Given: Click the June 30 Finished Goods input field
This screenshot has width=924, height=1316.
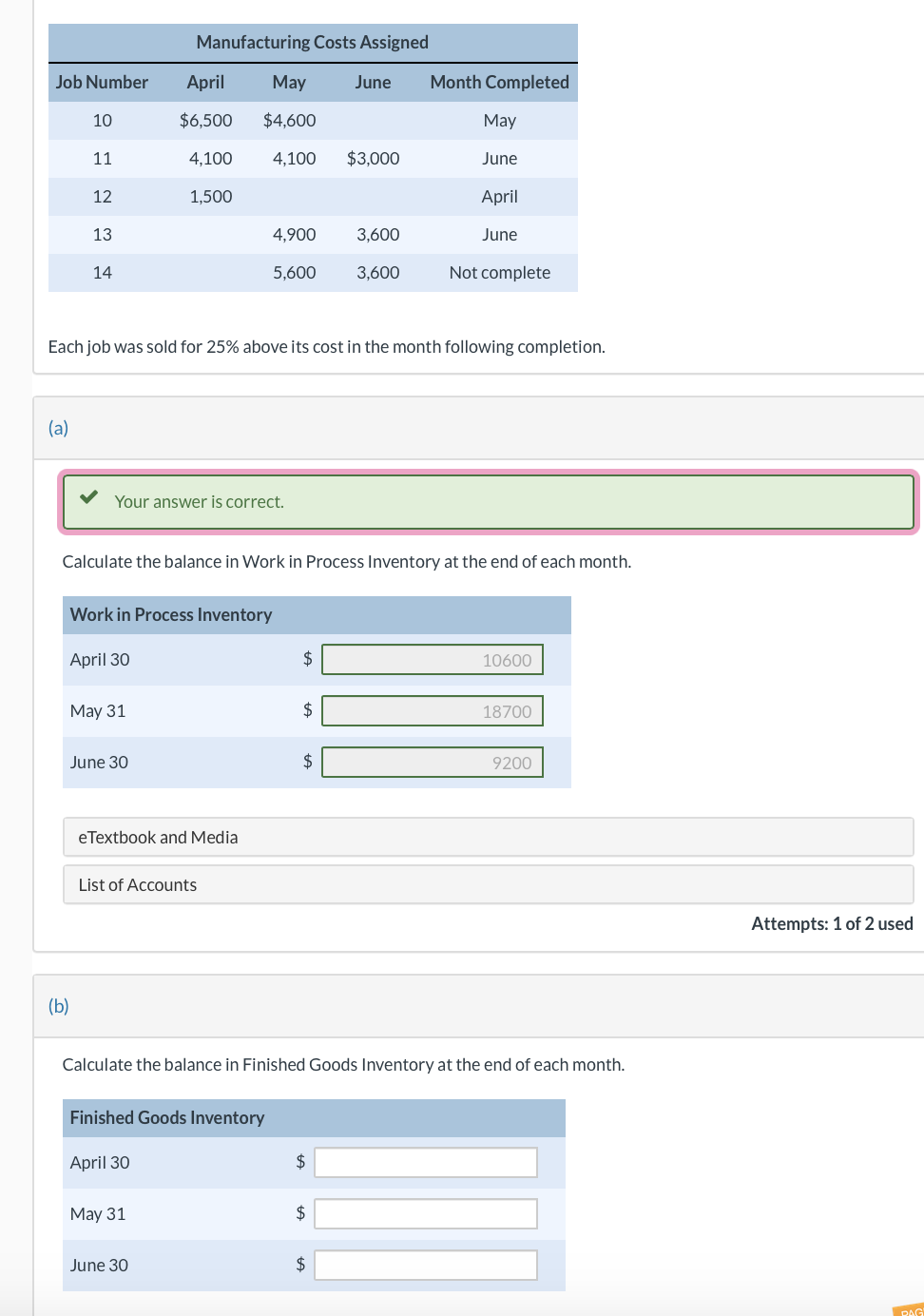Looking at the screenshot, I should coord(425,1264).
